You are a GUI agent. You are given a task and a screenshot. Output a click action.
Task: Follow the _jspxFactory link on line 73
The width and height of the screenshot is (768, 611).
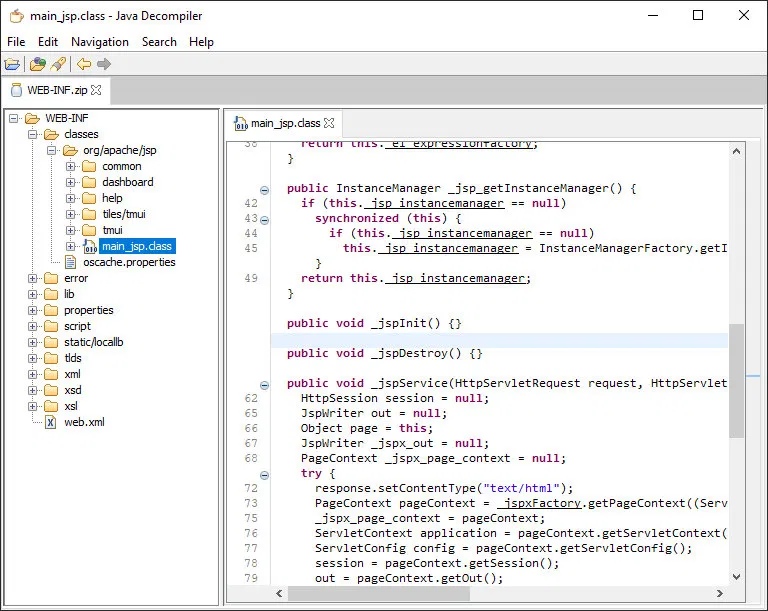(x=539, y=503)
